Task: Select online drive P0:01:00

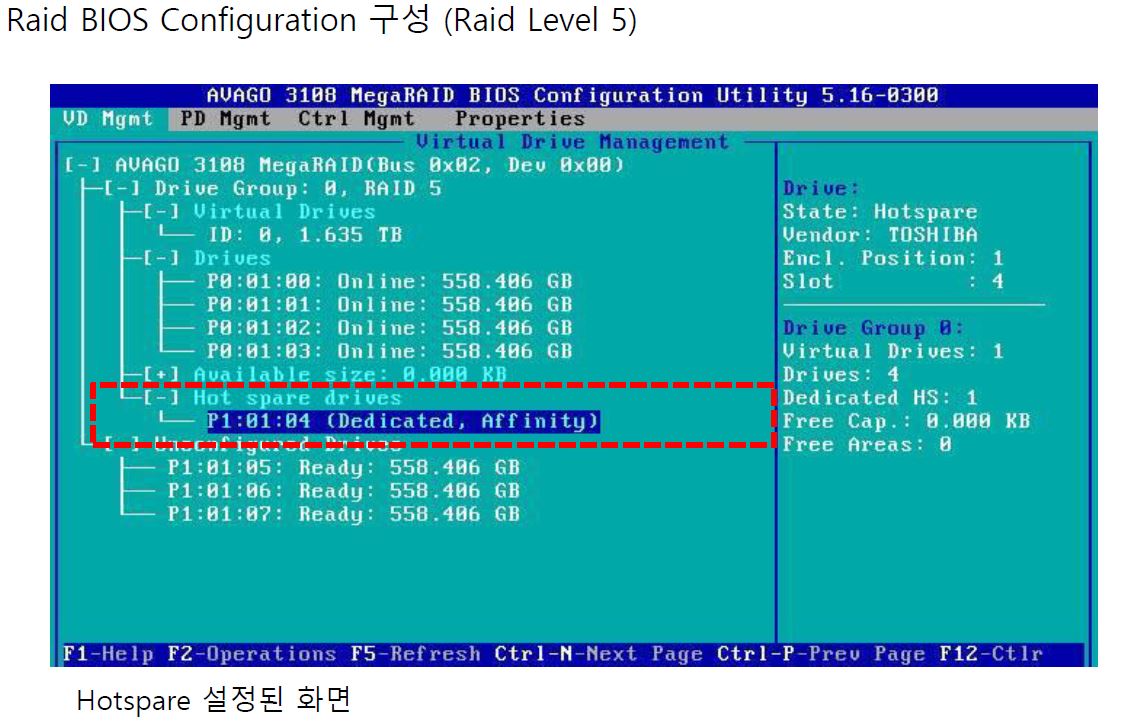Action: (389, 282)
